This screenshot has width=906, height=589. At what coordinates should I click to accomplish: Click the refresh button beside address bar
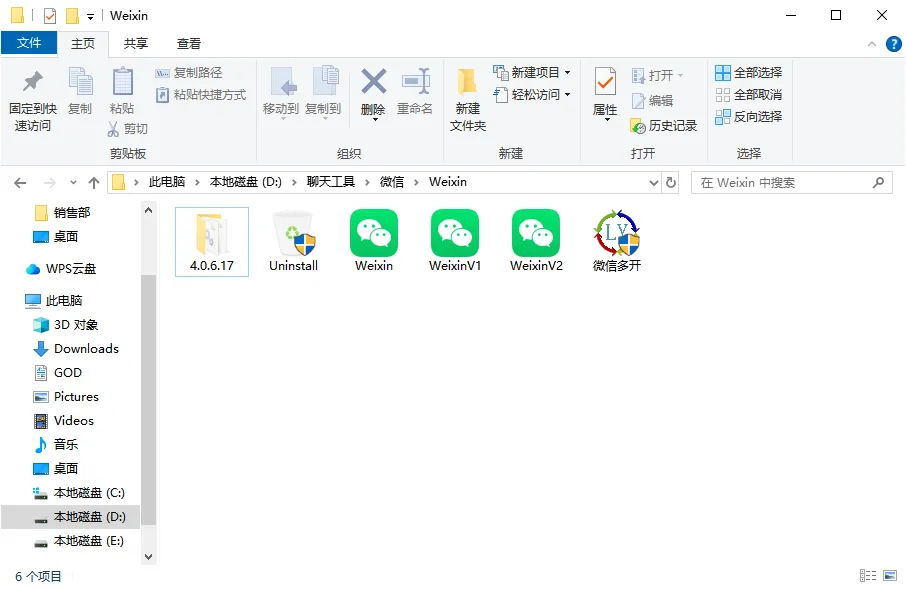(671, 183)
